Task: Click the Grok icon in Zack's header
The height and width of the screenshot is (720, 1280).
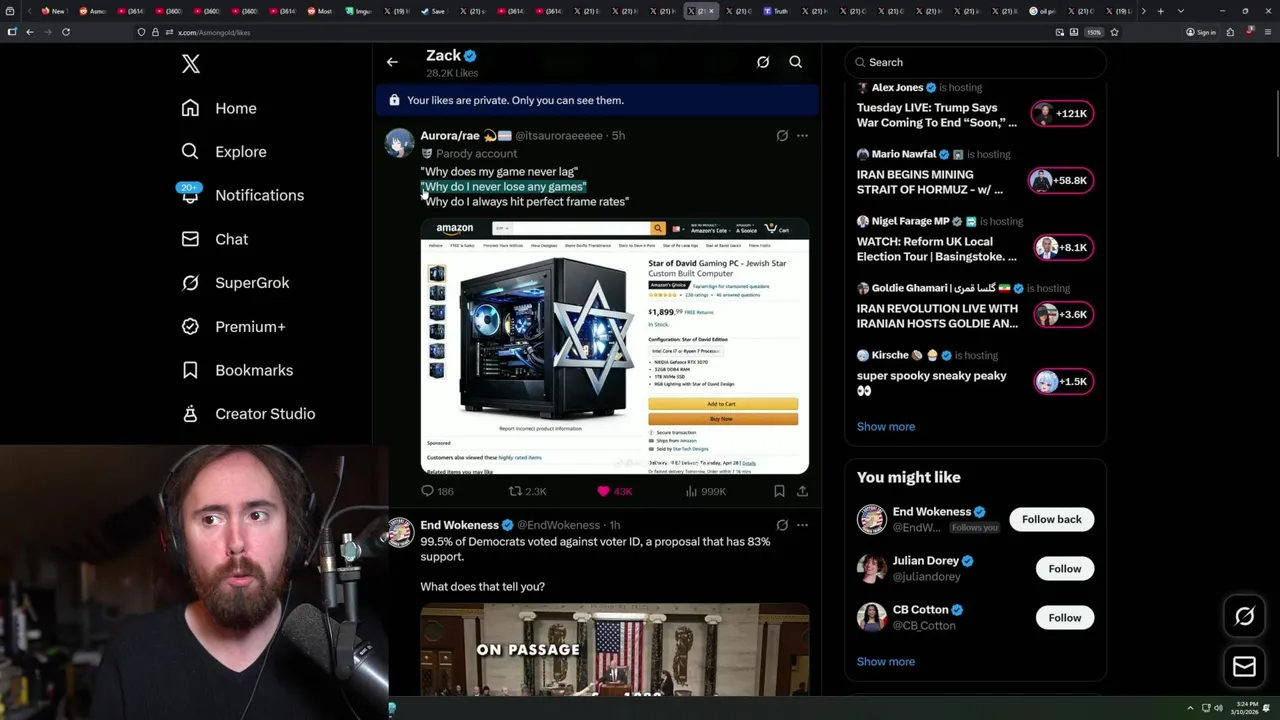Action: [763, 62]
